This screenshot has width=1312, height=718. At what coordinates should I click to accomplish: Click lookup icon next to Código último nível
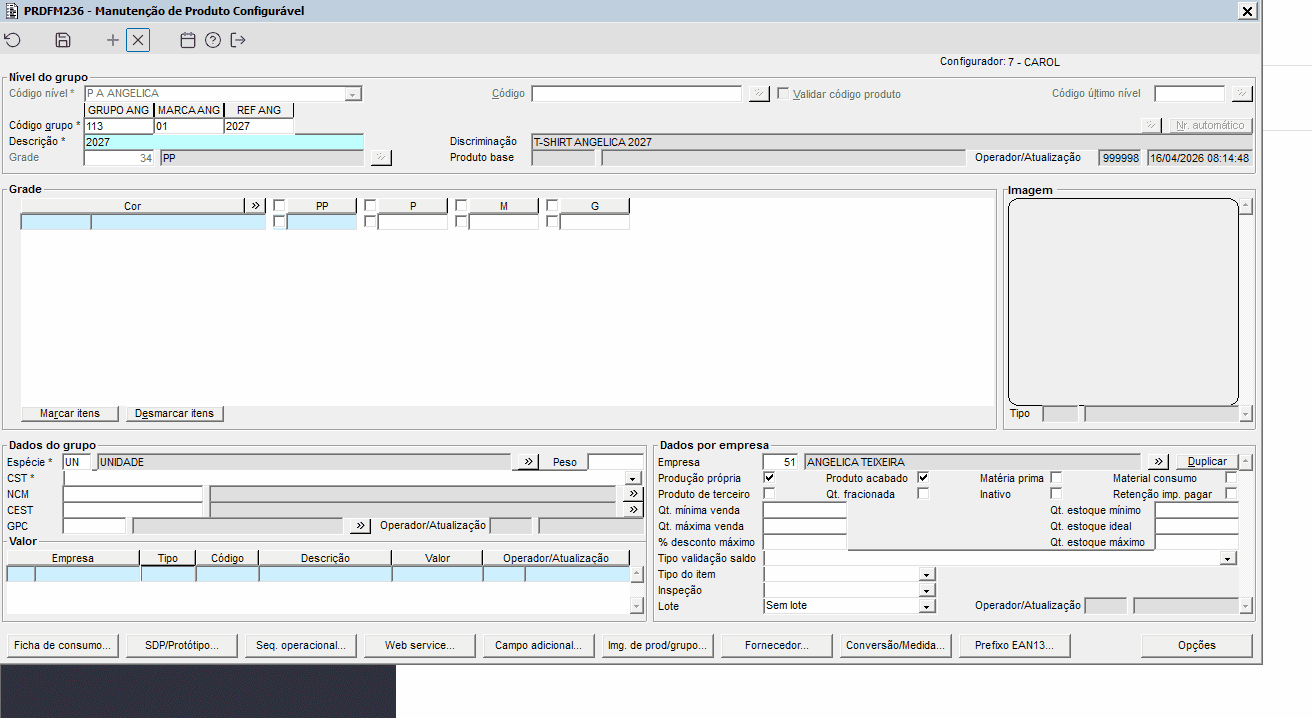pos(1242,94)
